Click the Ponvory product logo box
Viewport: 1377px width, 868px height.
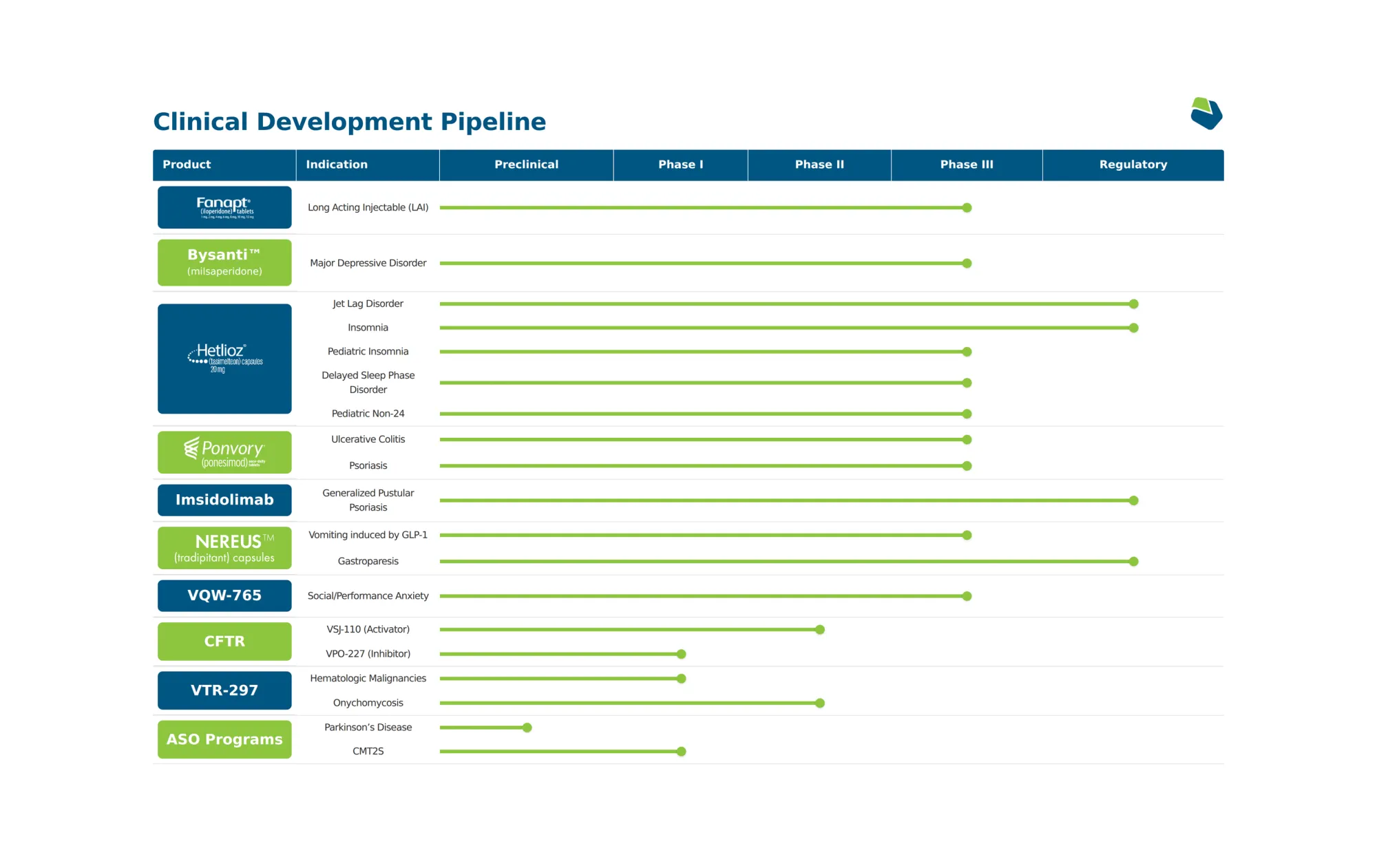pyautogui.click(x=224, y=452)
